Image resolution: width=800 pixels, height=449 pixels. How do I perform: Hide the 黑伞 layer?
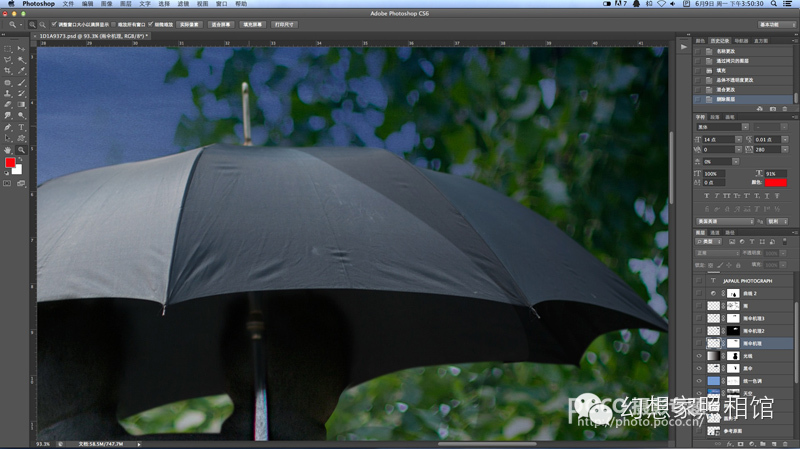tap(699, 368)
